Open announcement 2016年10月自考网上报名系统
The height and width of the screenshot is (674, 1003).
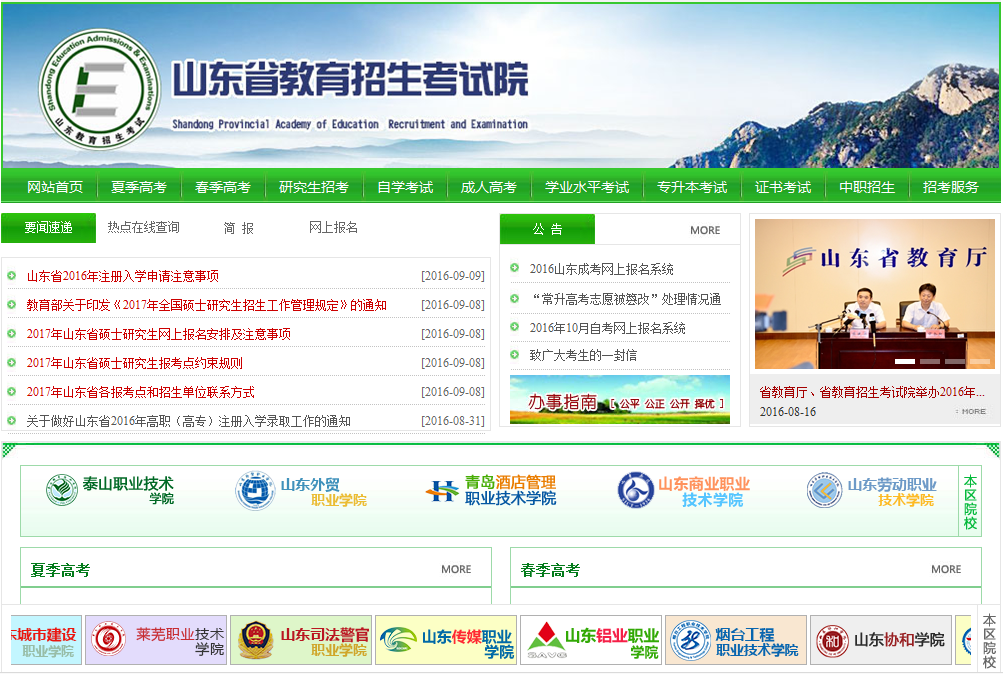pyautogui.click(x=608, y=328)
